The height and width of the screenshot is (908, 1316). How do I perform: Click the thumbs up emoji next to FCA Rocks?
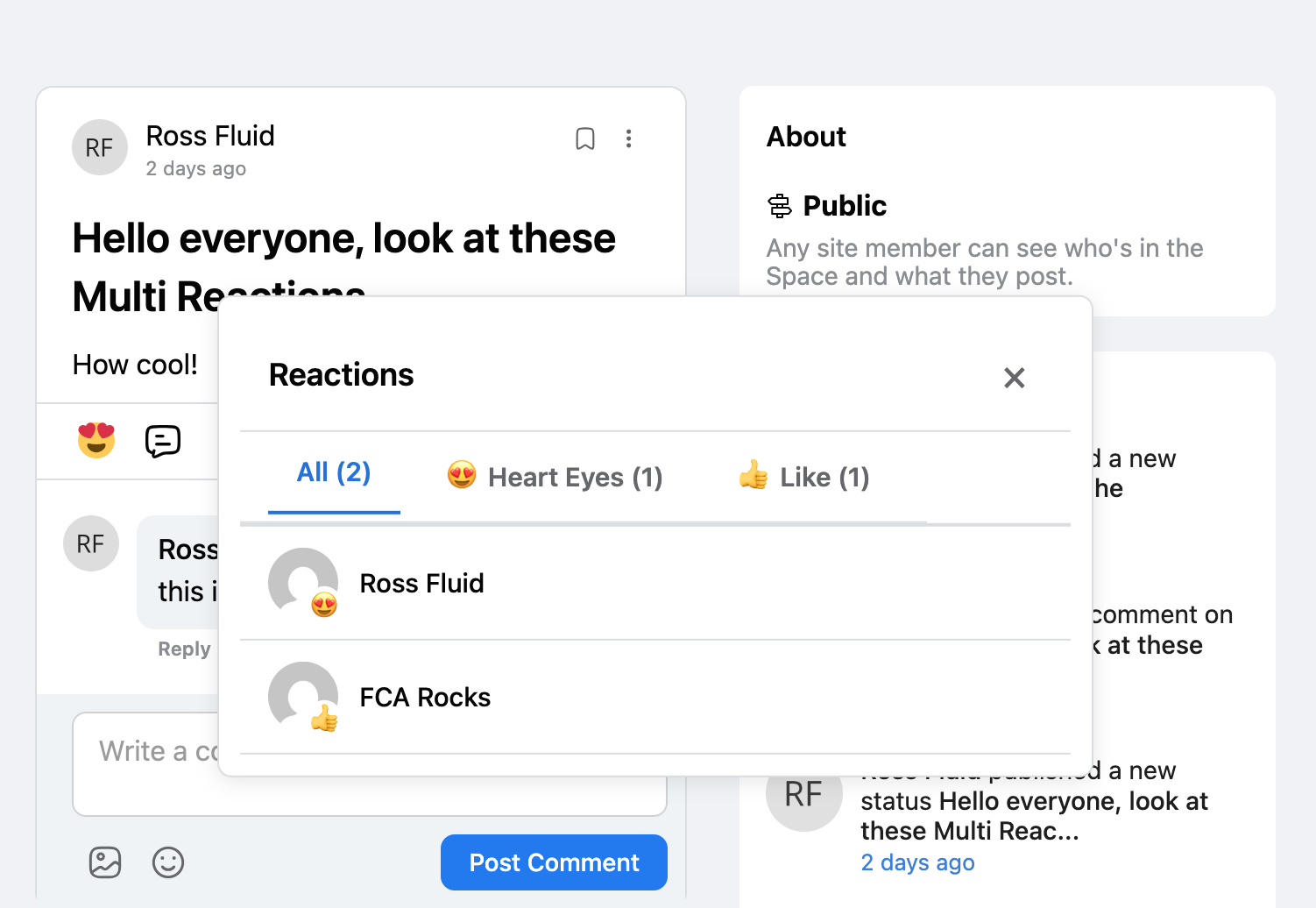click(x=322, y=719)
